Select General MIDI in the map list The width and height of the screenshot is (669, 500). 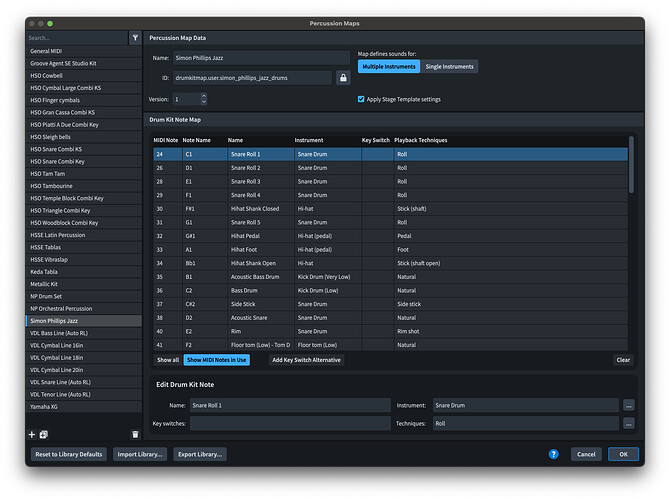point(84,51)
